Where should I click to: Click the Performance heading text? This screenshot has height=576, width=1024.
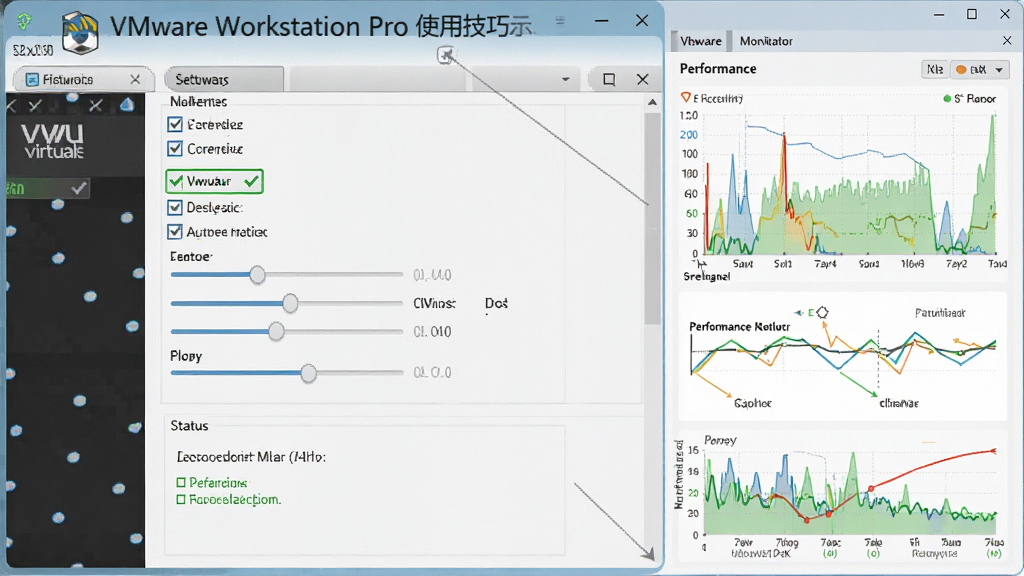(718, 69)
